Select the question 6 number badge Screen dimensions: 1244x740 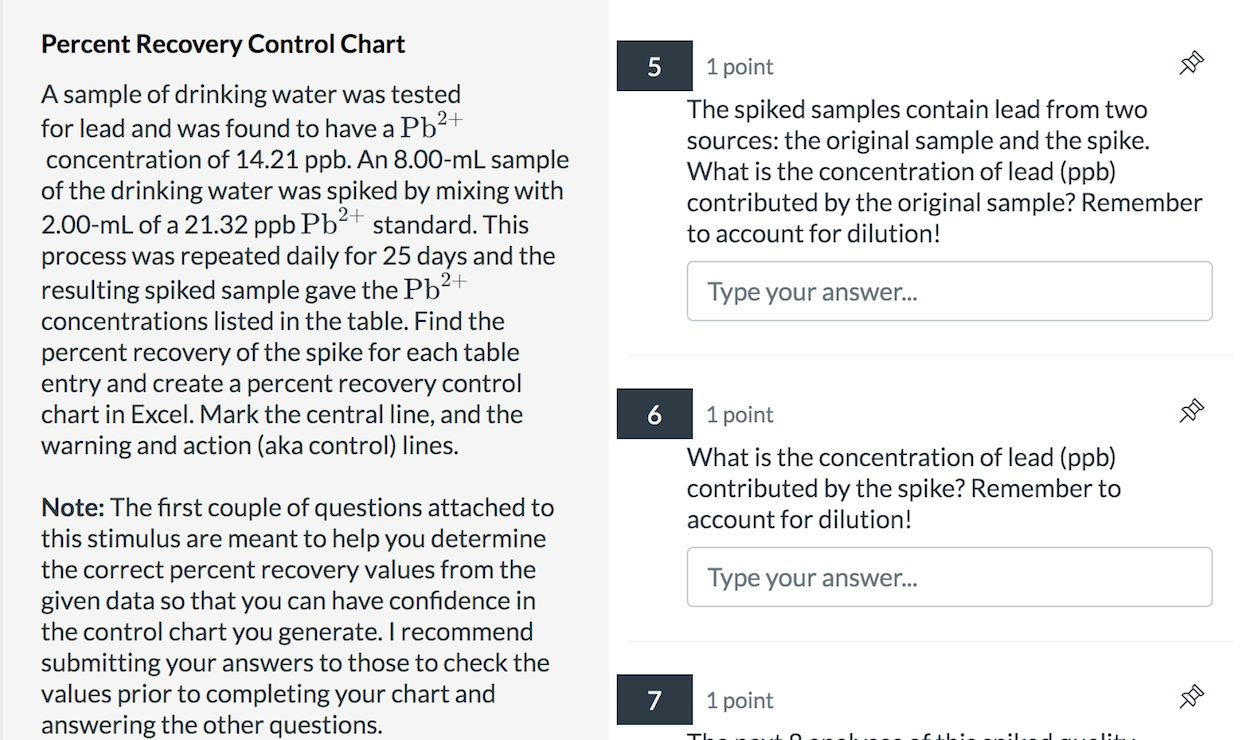coord(654,414)
